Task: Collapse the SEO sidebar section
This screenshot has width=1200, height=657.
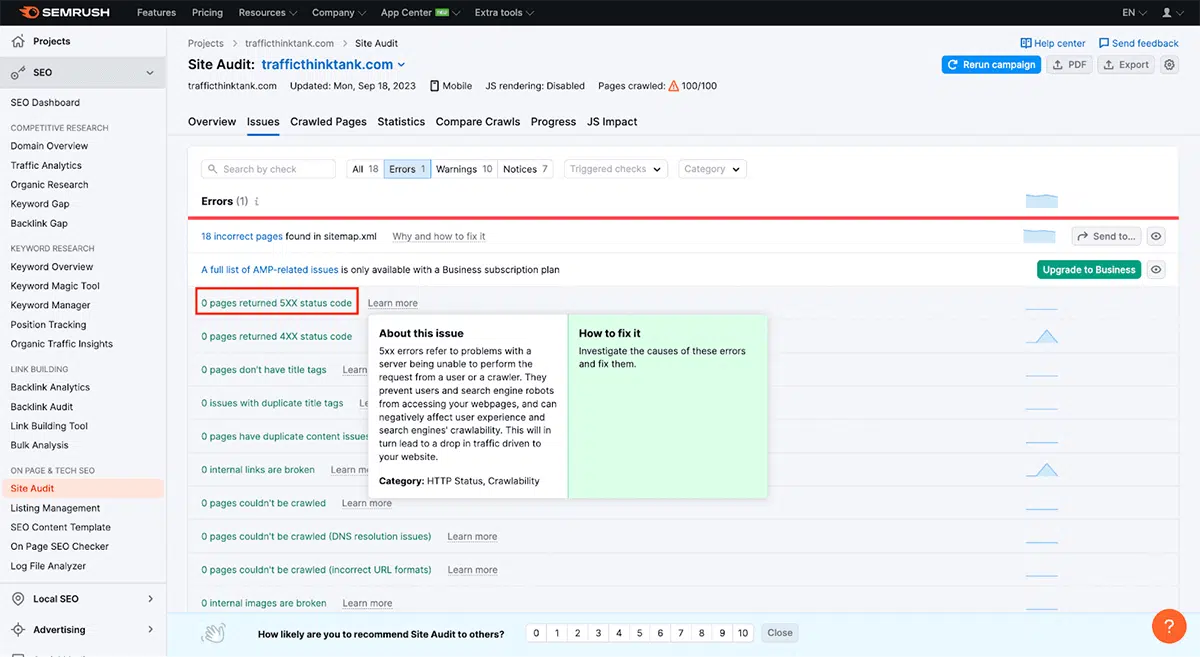Action: tap(150, 73)
